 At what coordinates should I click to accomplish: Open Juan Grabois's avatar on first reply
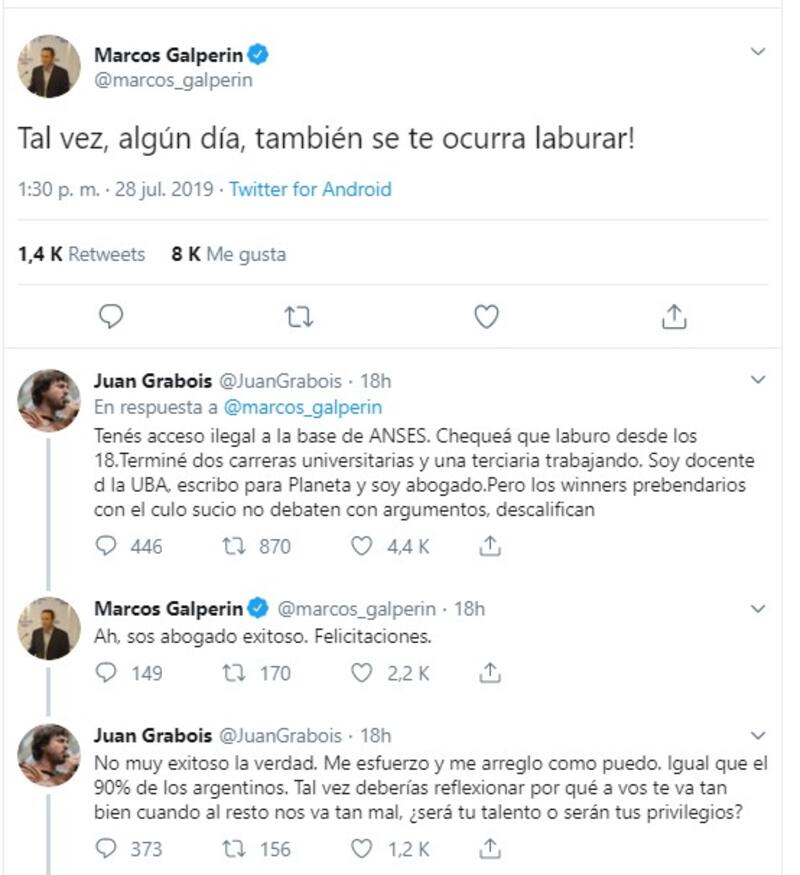point(49,400)
